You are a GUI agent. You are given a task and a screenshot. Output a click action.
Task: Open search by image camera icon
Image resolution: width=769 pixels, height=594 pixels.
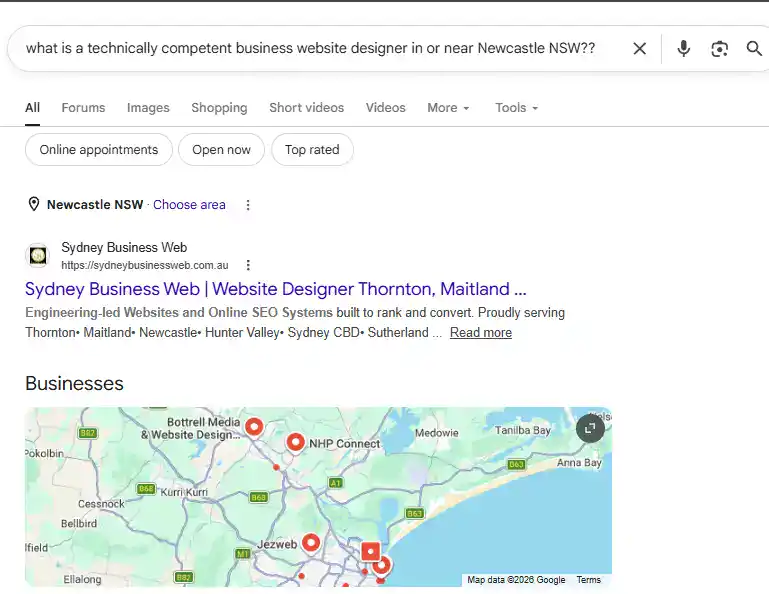coord(719,49)
